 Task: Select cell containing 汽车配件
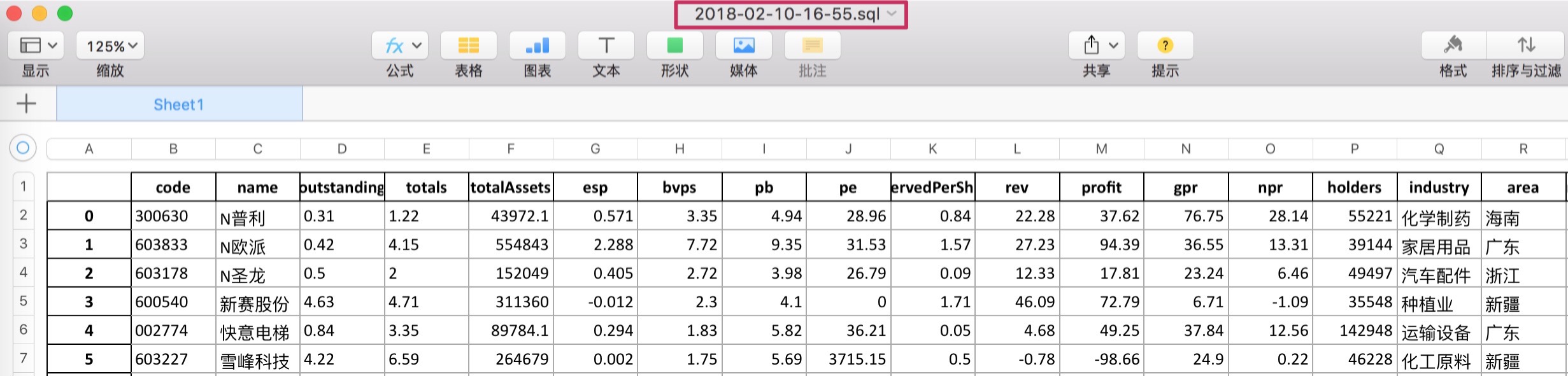tap(1439, 273)
